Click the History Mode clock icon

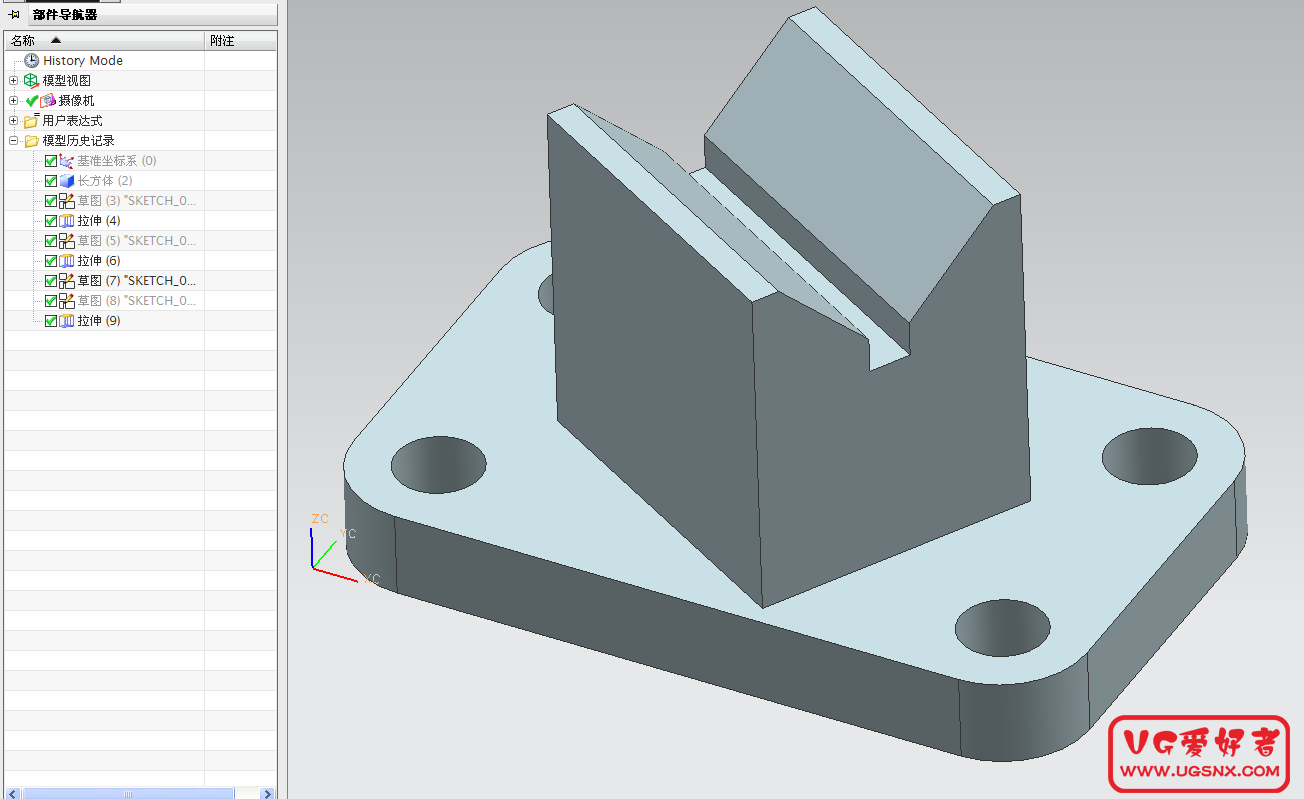(32, 61)
